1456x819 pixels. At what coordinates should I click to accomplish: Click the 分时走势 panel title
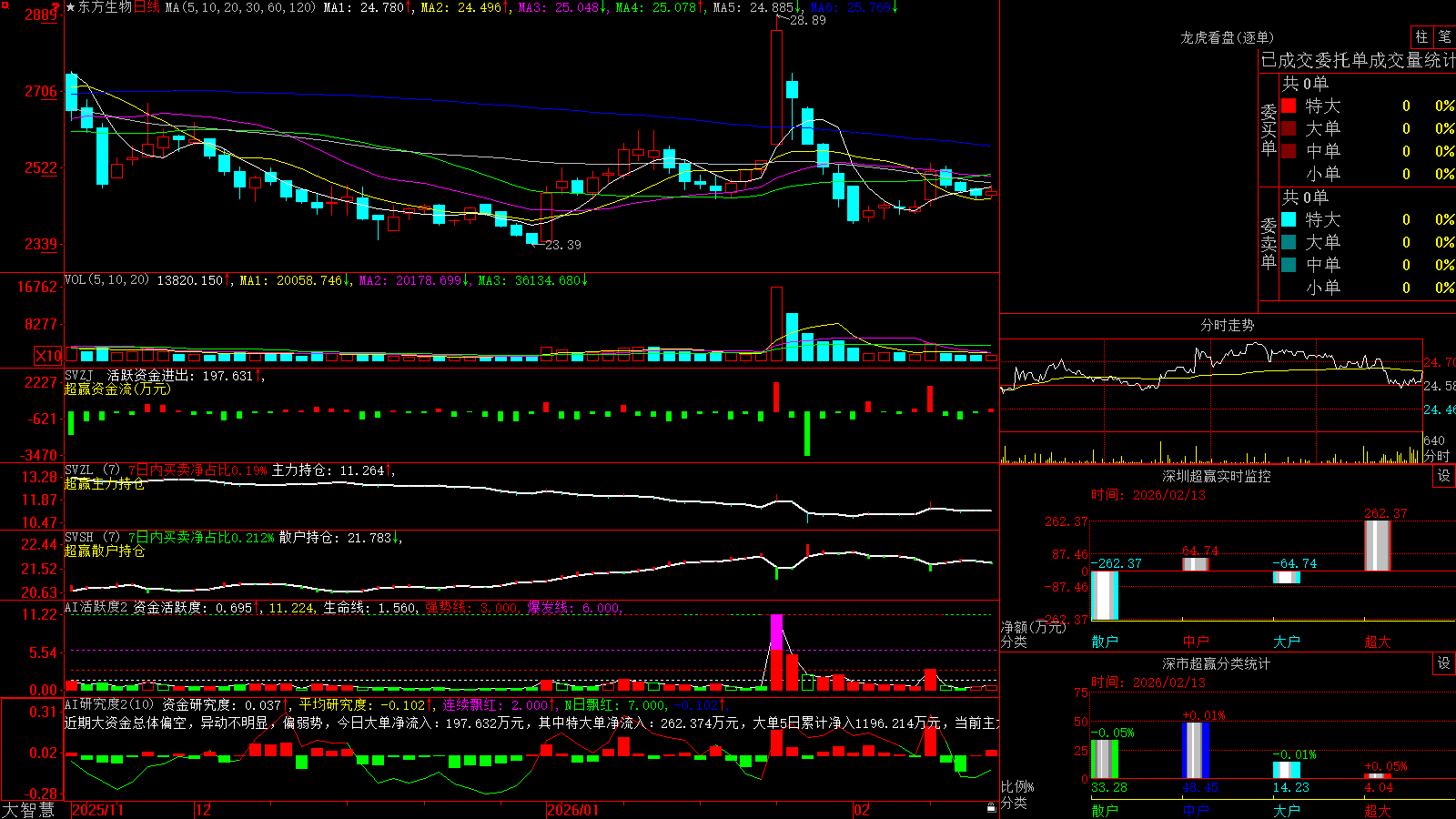(1227, 325)
